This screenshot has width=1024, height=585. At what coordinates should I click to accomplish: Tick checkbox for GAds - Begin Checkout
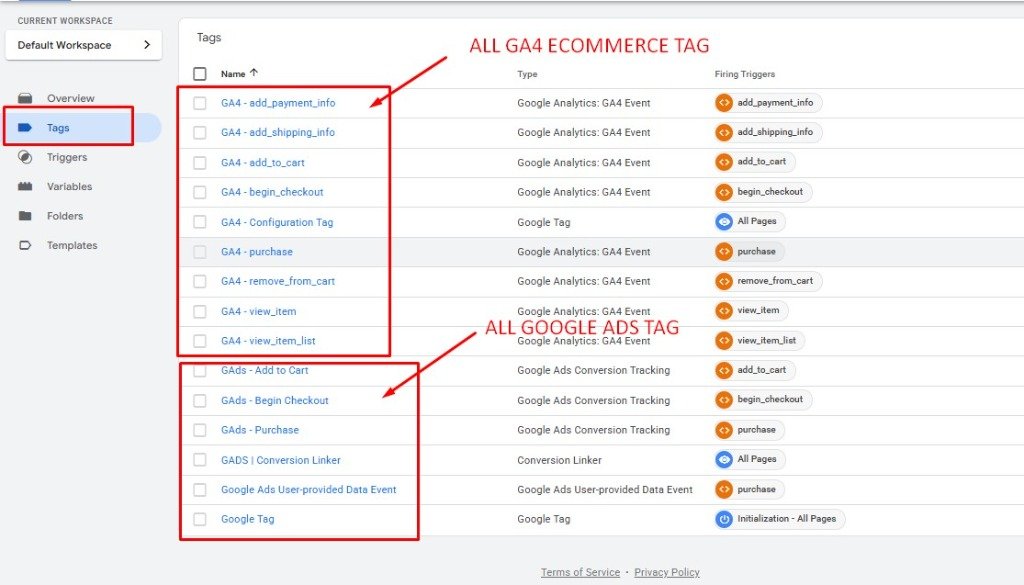point(200,400)
